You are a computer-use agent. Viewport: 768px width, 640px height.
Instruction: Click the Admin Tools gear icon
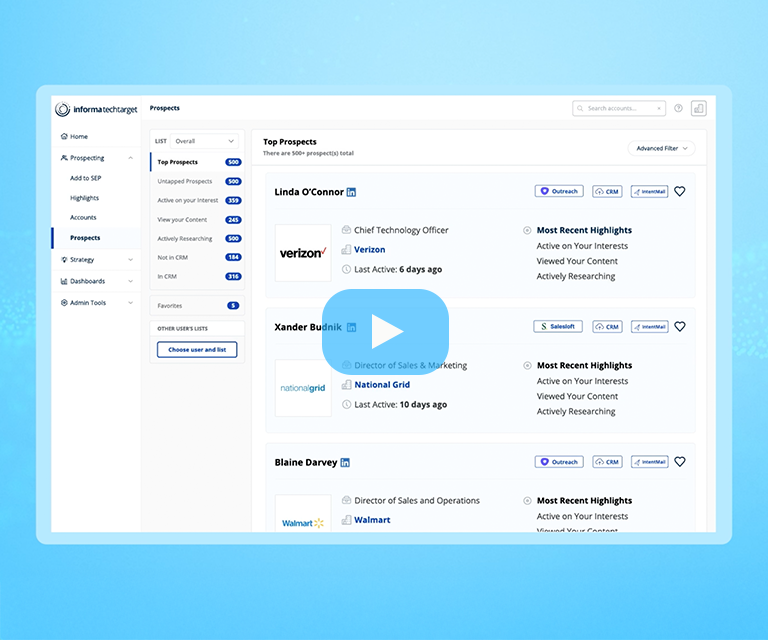(x=64, y=303)
